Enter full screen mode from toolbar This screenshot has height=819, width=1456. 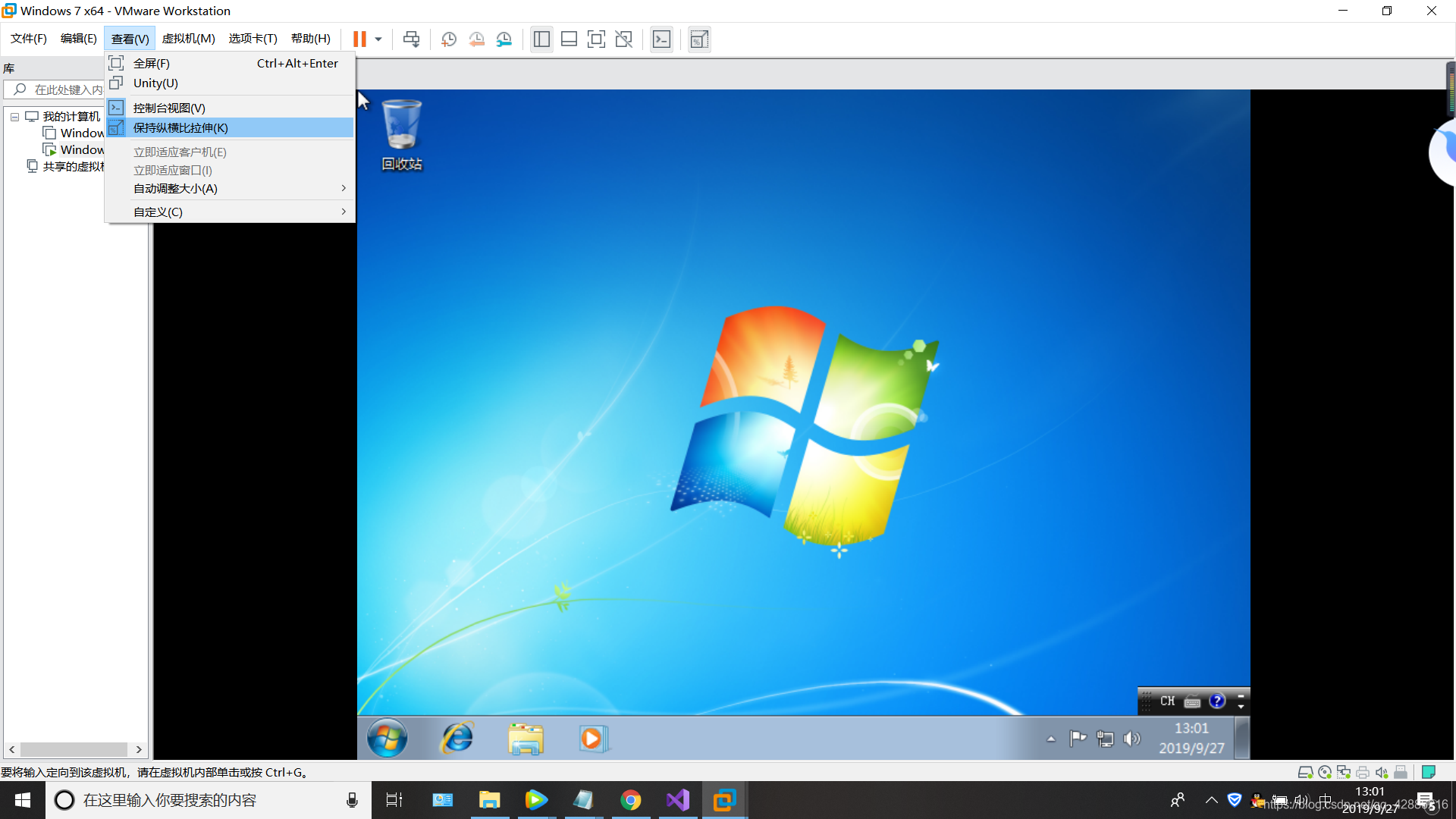596,39
